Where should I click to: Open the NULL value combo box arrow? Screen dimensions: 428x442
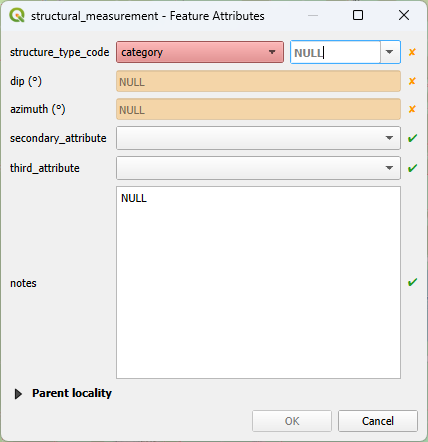390,52
